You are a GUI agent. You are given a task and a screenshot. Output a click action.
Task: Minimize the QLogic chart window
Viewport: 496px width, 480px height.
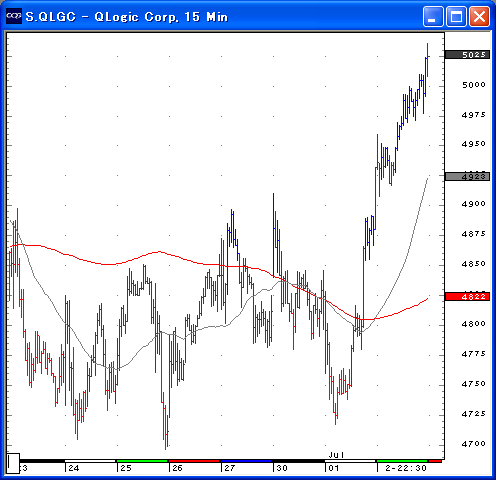[x=433, y=16]
